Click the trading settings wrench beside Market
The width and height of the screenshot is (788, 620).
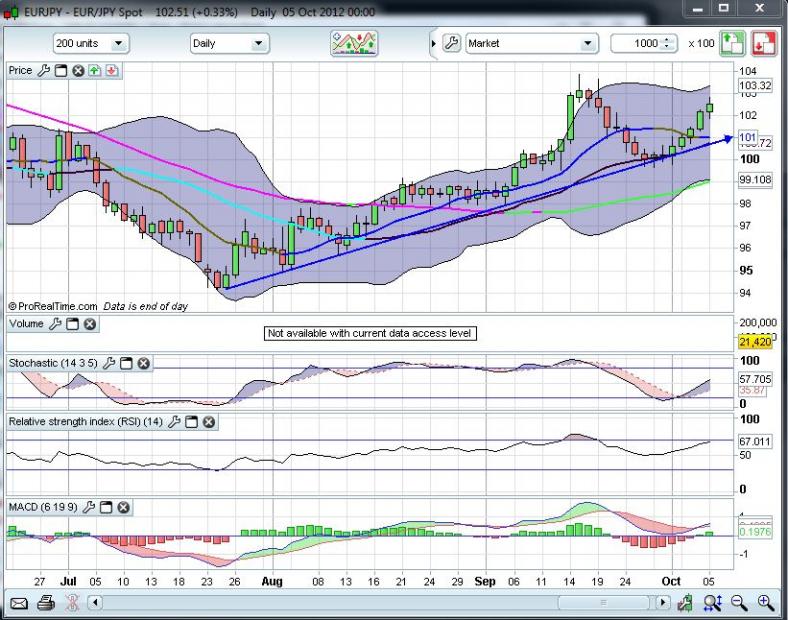(x=450, y=44)
